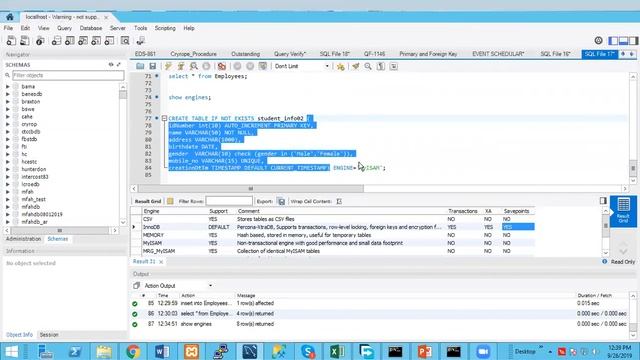Click the export recordset icon
This screenshot has height=360, width=640.
click(x=281, y=201)
